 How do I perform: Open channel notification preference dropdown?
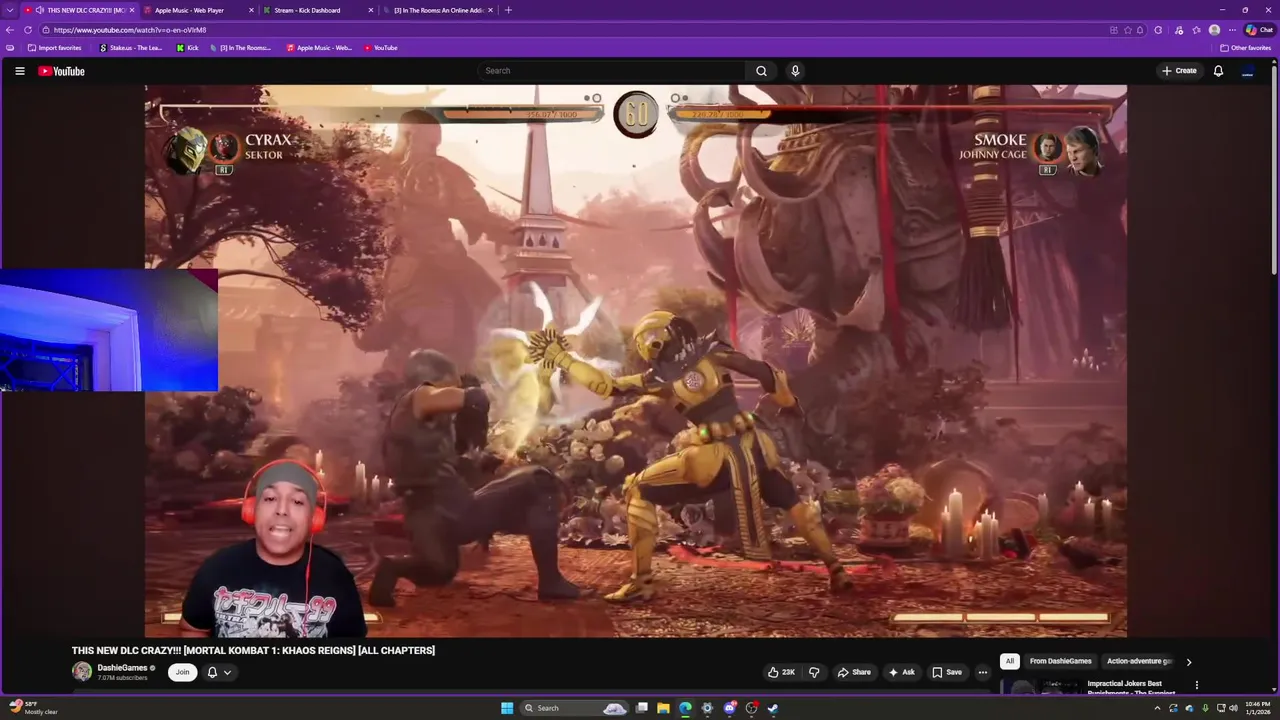point(219,672)
